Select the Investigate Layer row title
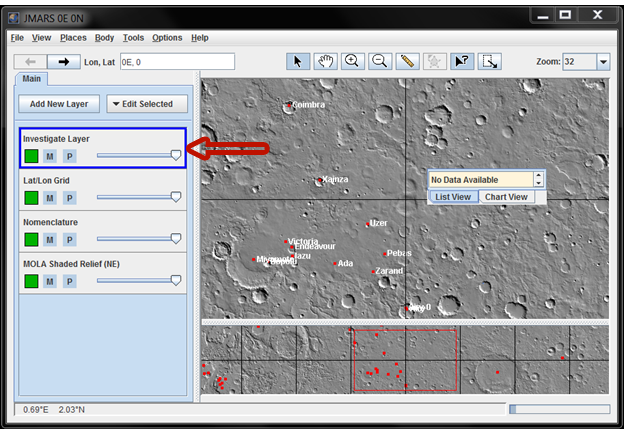 [56, 139]
